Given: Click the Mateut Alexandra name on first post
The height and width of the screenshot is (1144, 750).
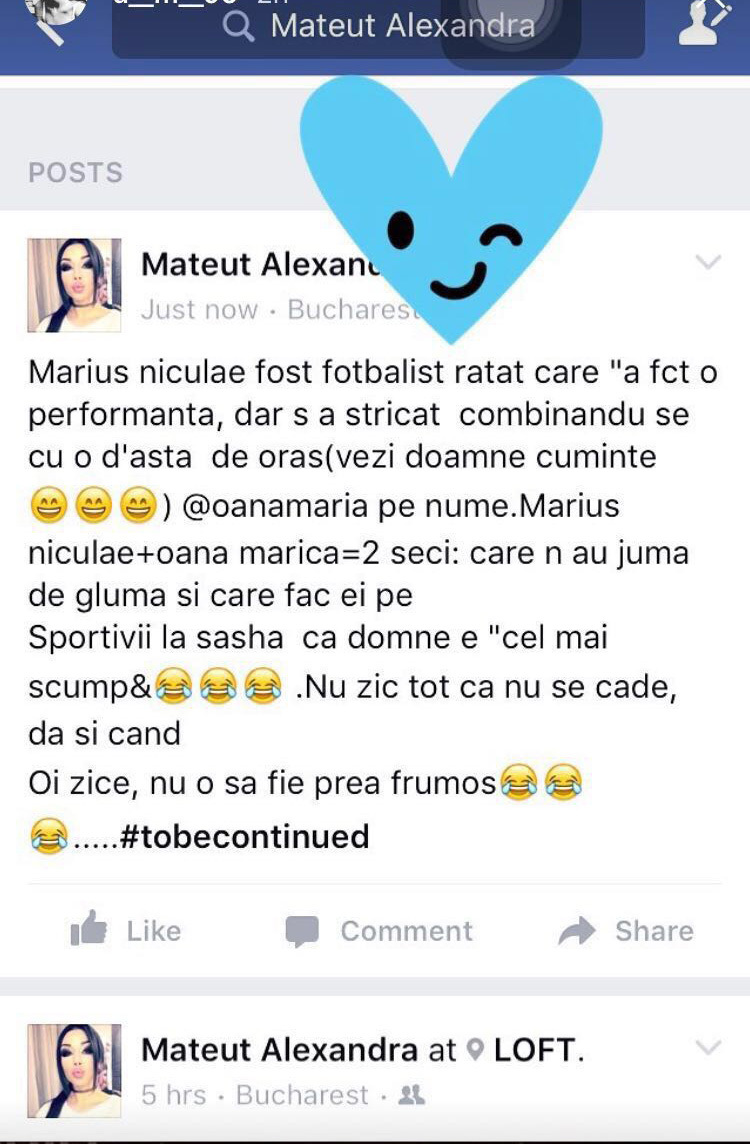Looking at the screenshot, I should pyautogui.click(x=261, y=265).
